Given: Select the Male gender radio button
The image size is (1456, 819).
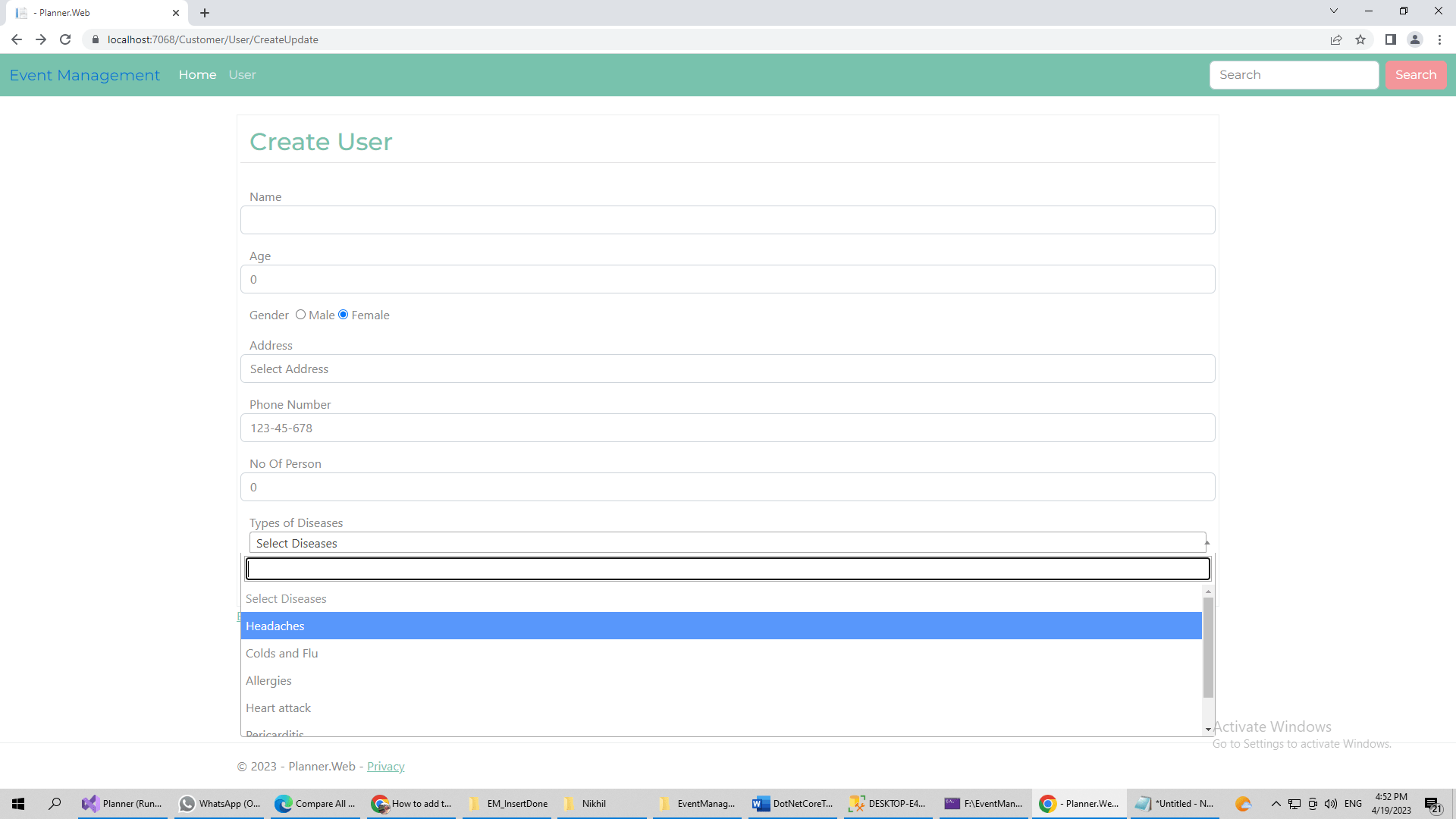Looking at the screenshot, I should 301,315.
